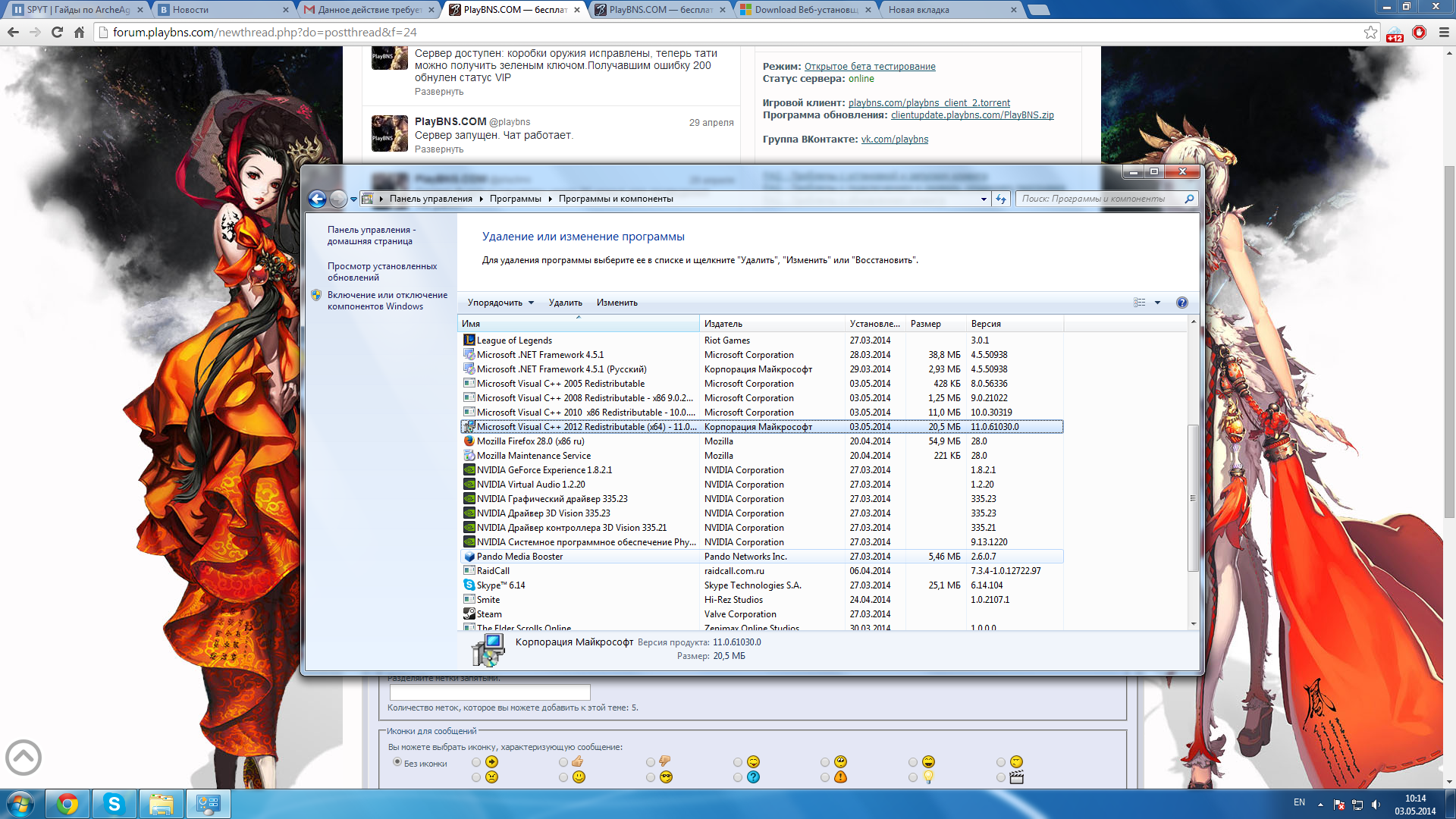
Task: Open the file explorer folder on the taskbar
Action: pos(161,804)
